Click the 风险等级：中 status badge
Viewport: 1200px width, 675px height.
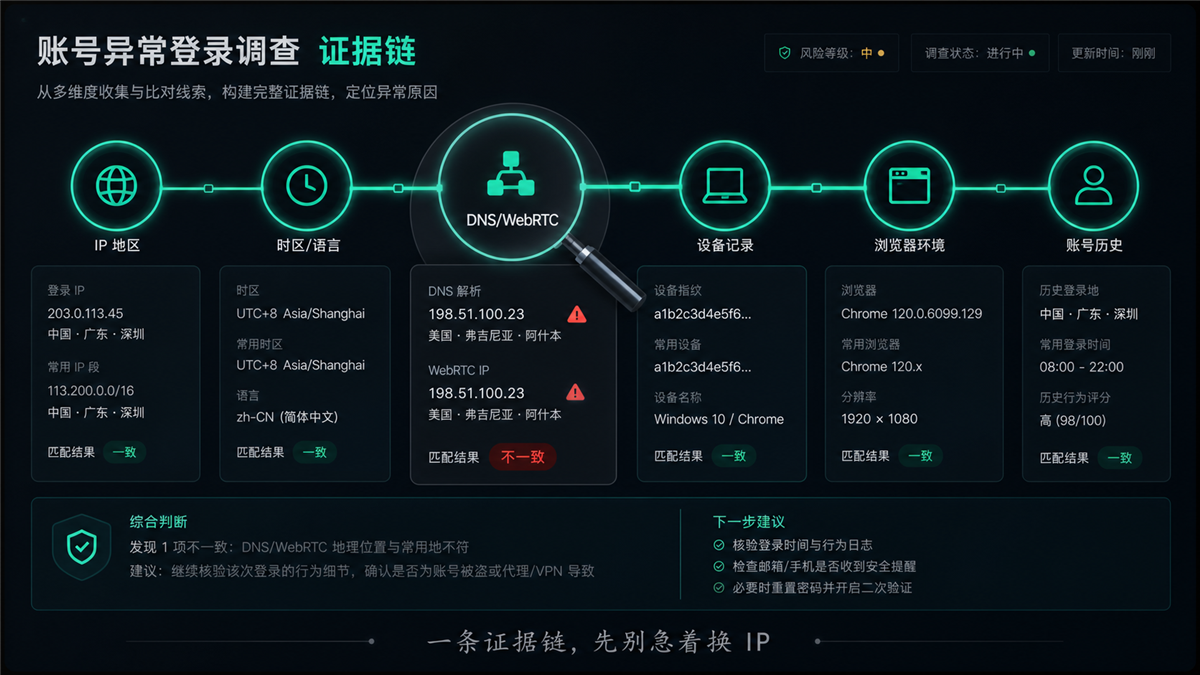point(831,53)
